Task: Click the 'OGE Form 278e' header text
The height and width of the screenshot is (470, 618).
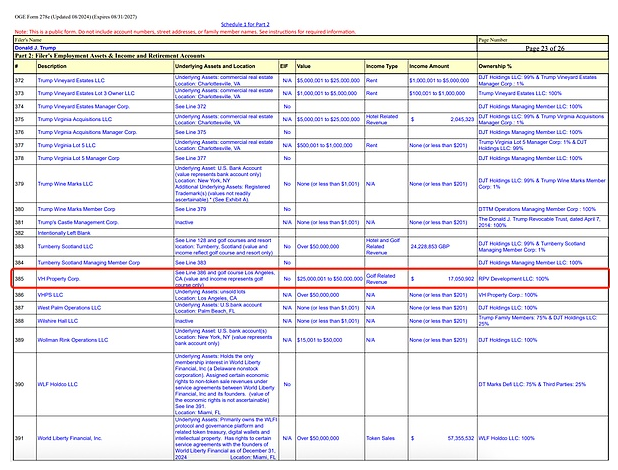Action: click(76, 17)
